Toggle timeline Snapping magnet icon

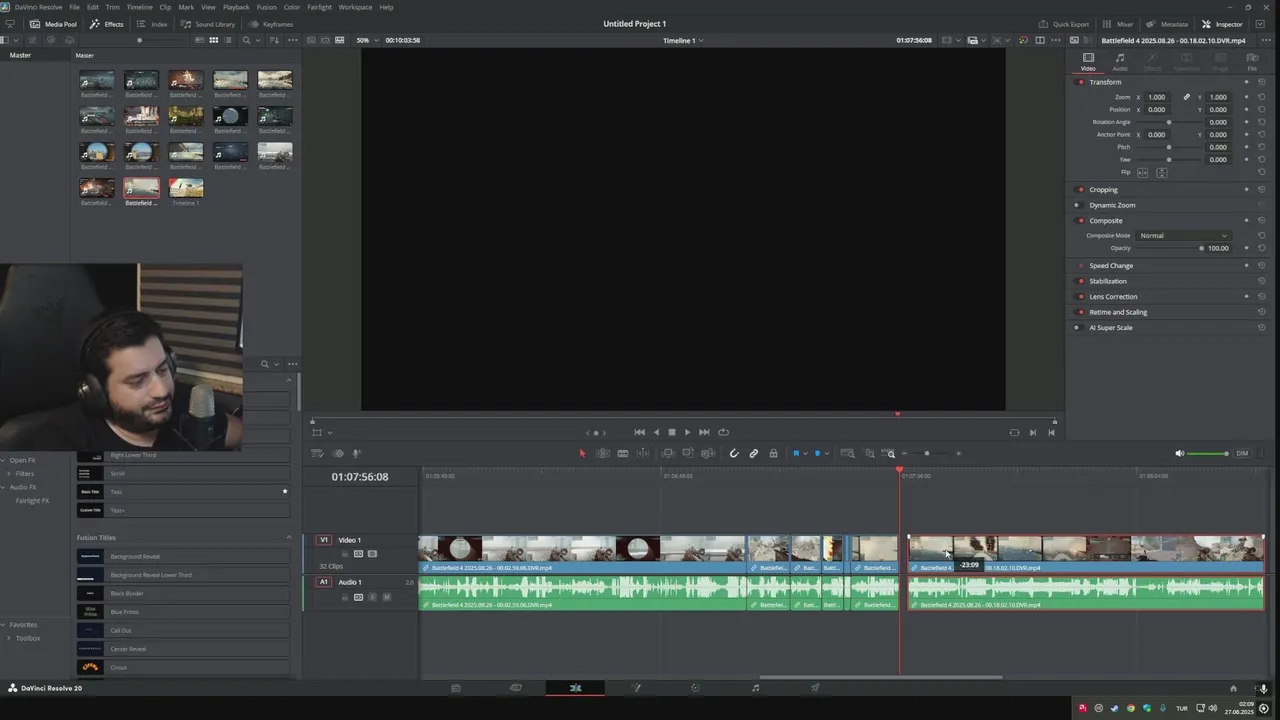734,453
